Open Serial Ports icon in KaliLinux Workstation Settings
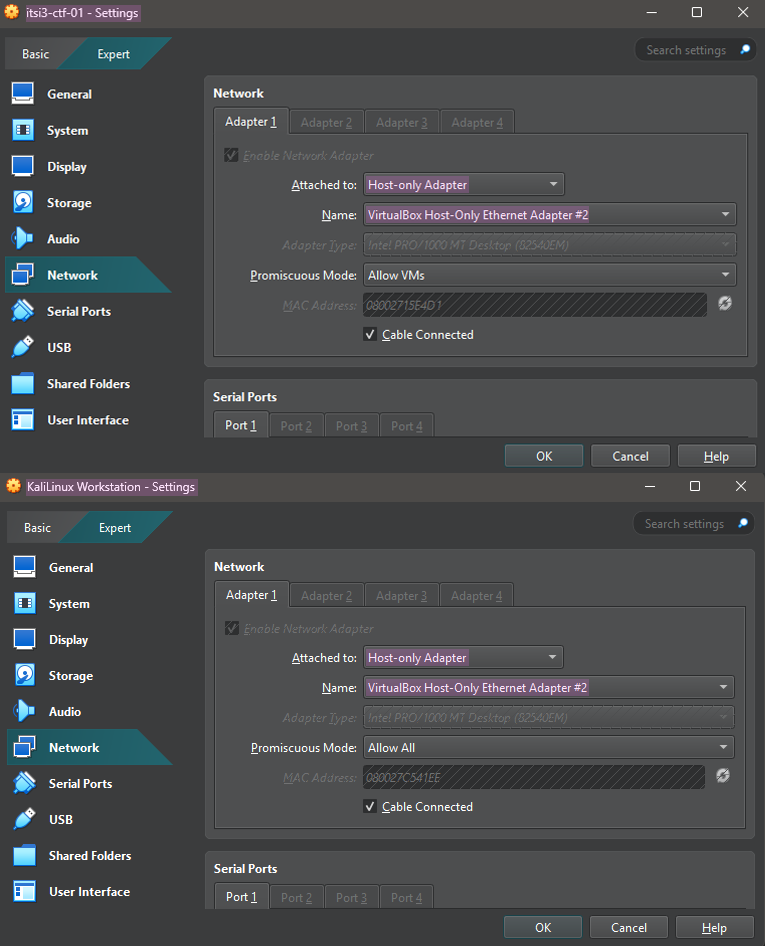765x946 pixels. coord(25,783)
